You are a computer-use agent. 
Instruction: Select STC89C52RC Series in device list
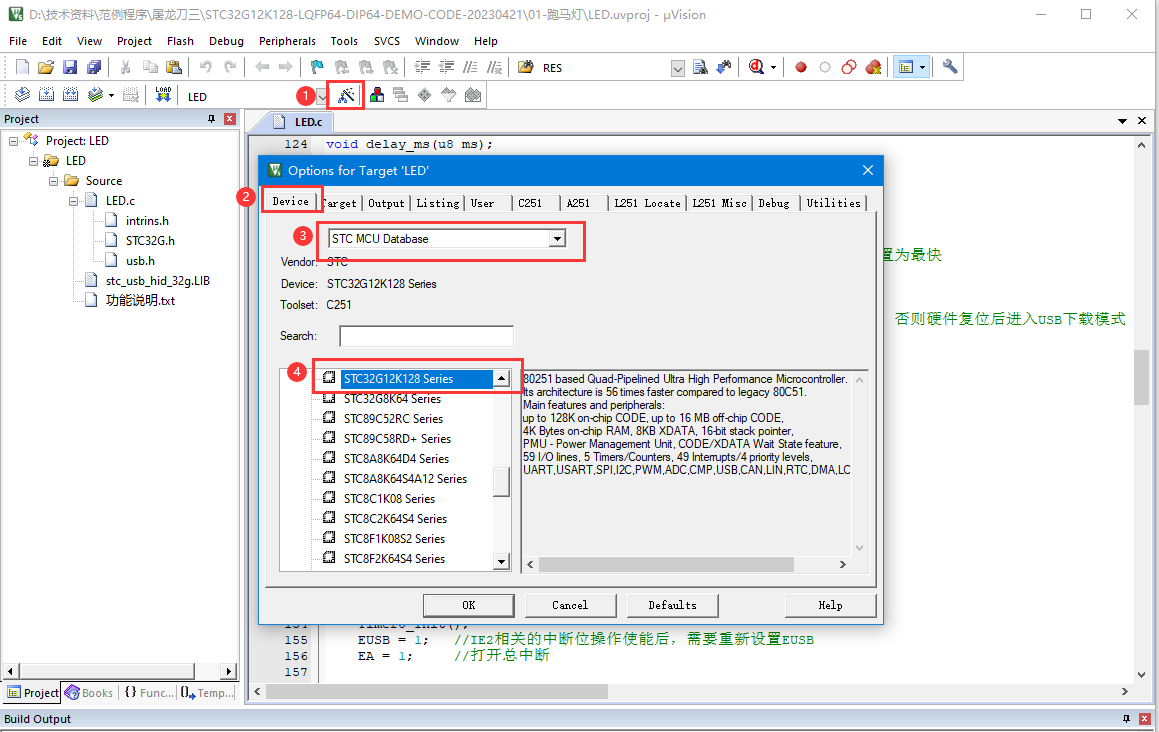tap(393, 419)
